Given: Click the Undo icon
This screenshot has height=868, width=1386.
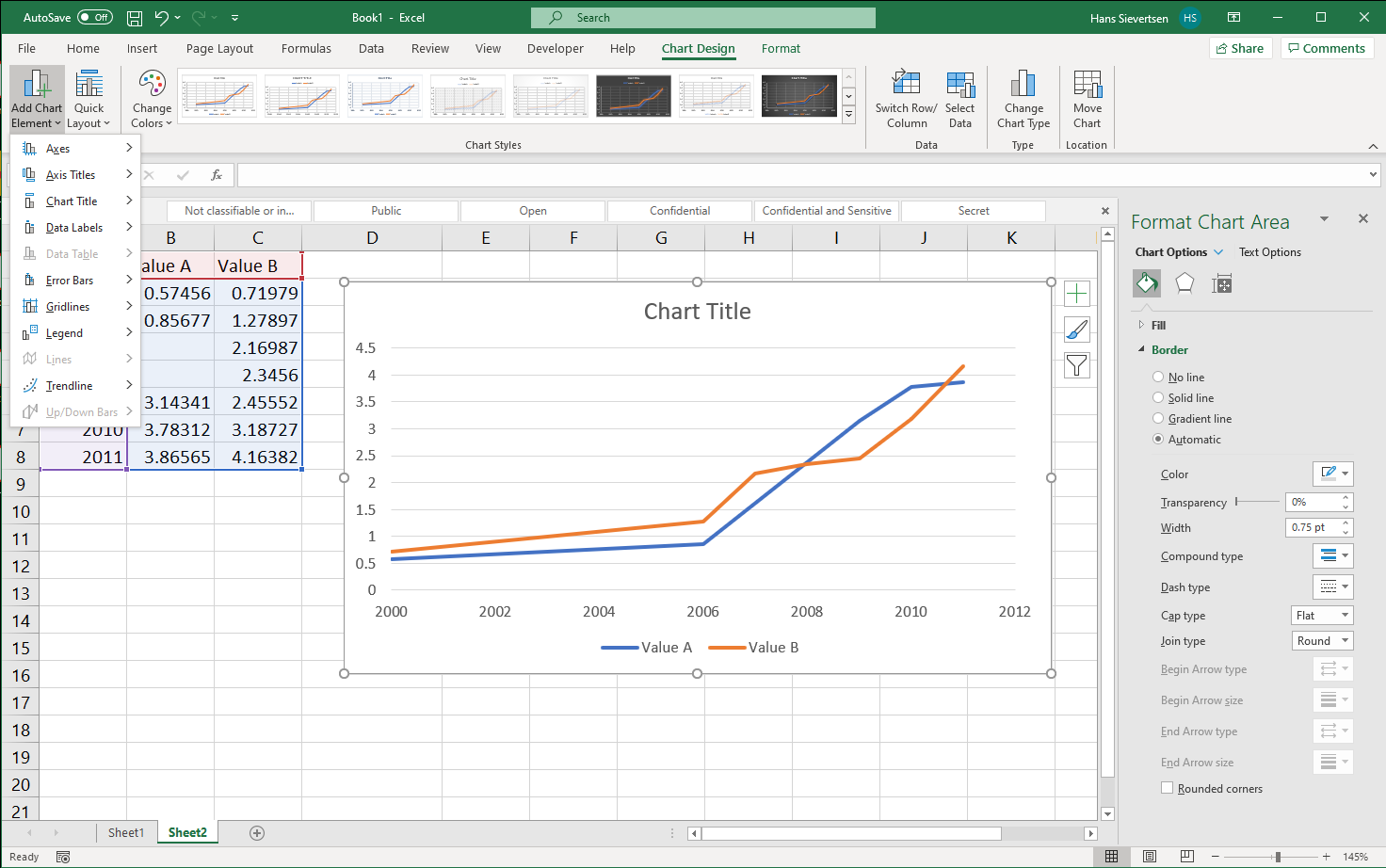Looking at the screenshot, I should [162, 18].
